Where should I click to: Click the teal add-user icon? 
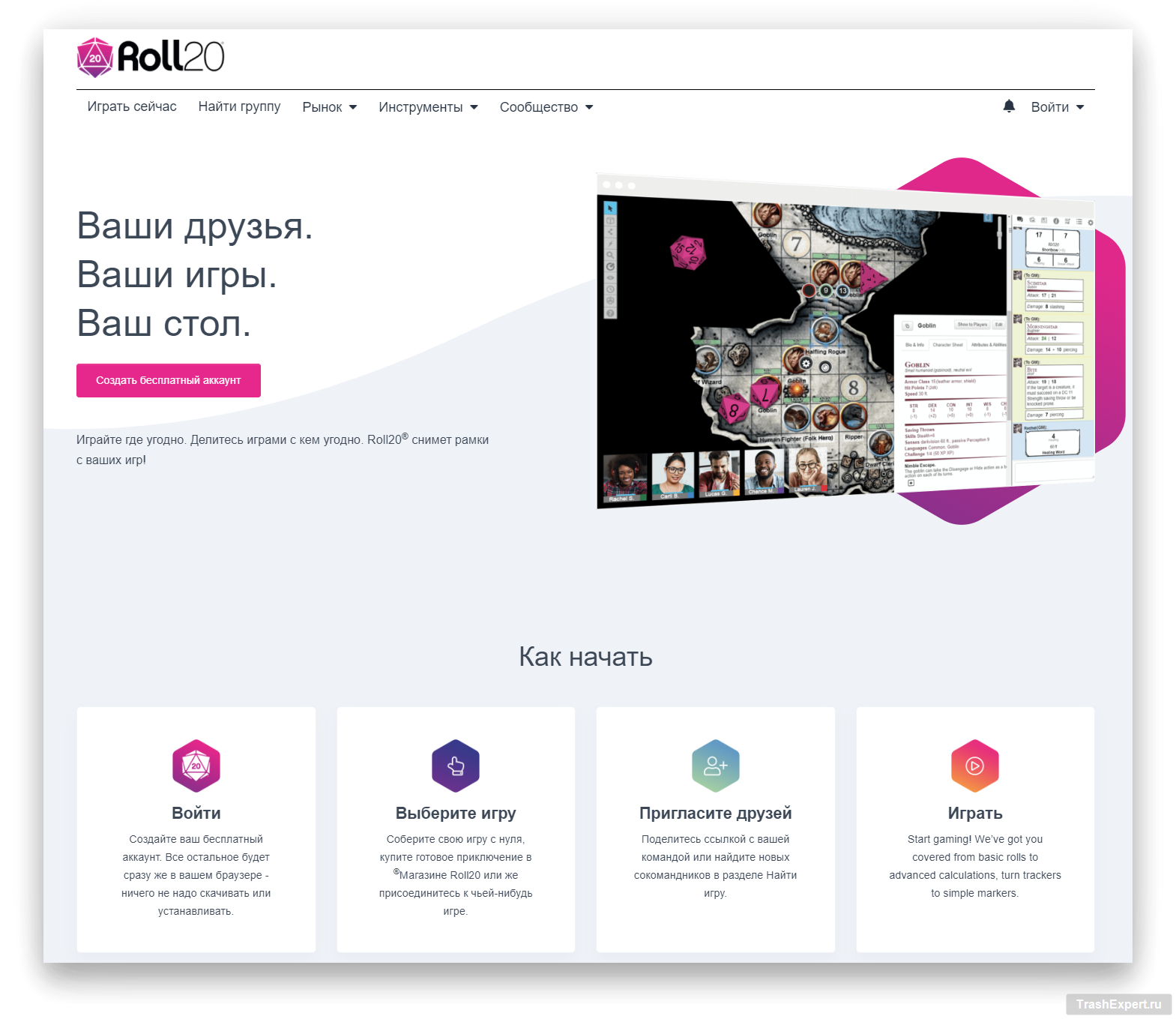715,766
